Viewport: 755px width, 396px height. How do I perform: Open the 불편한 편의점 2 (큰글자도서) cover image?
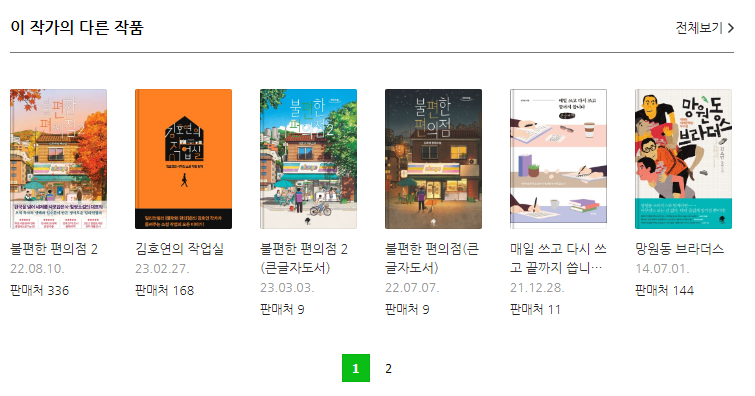[308, 158]
